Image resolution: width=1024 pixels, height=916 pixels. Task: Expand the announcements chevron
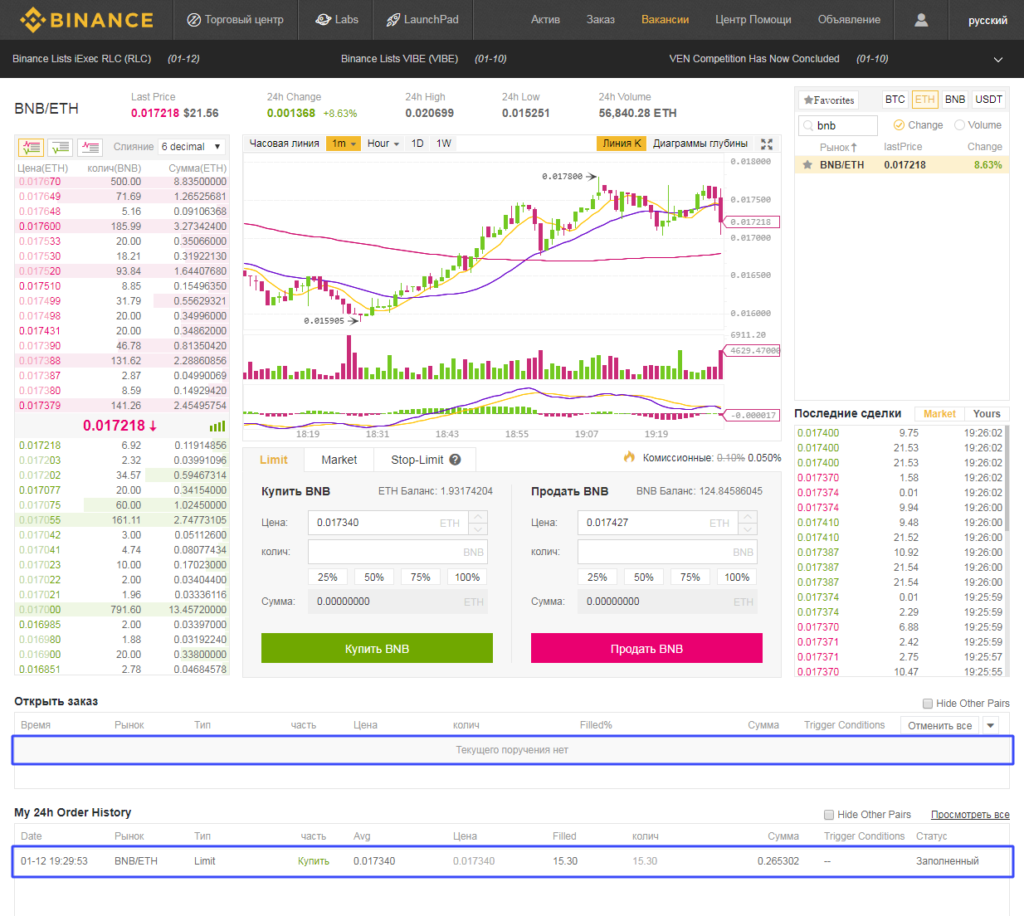tap(998, 59)
